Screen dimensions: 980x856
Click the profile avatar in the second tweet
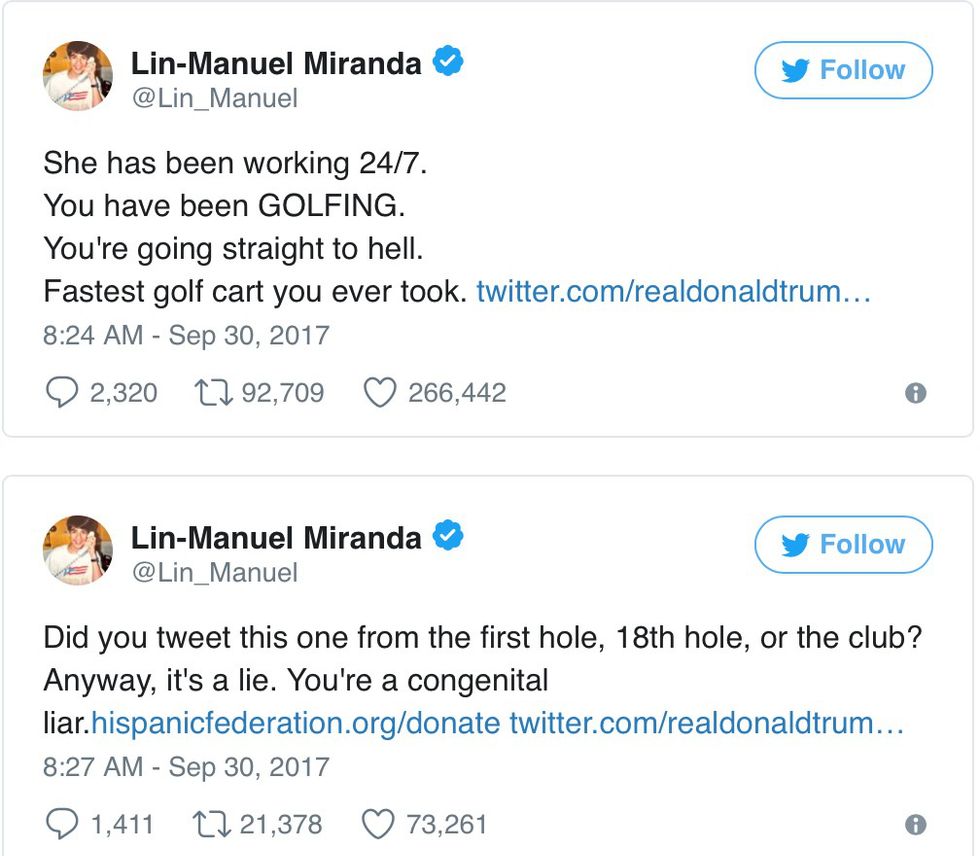[77, 550]
